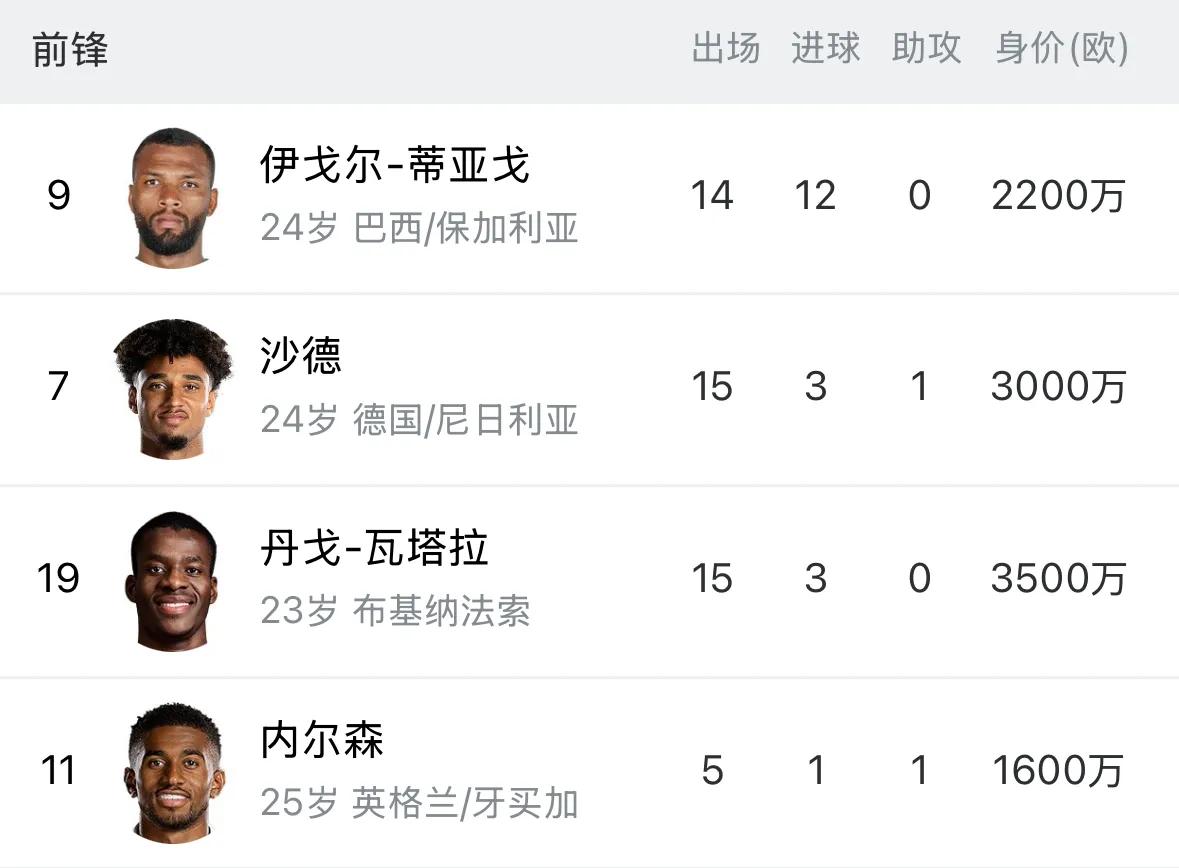Tap the player photo beside 伊戈尔-蒂亚戈
Screen dimensions: 1179x868
click(x=172, y=197)
